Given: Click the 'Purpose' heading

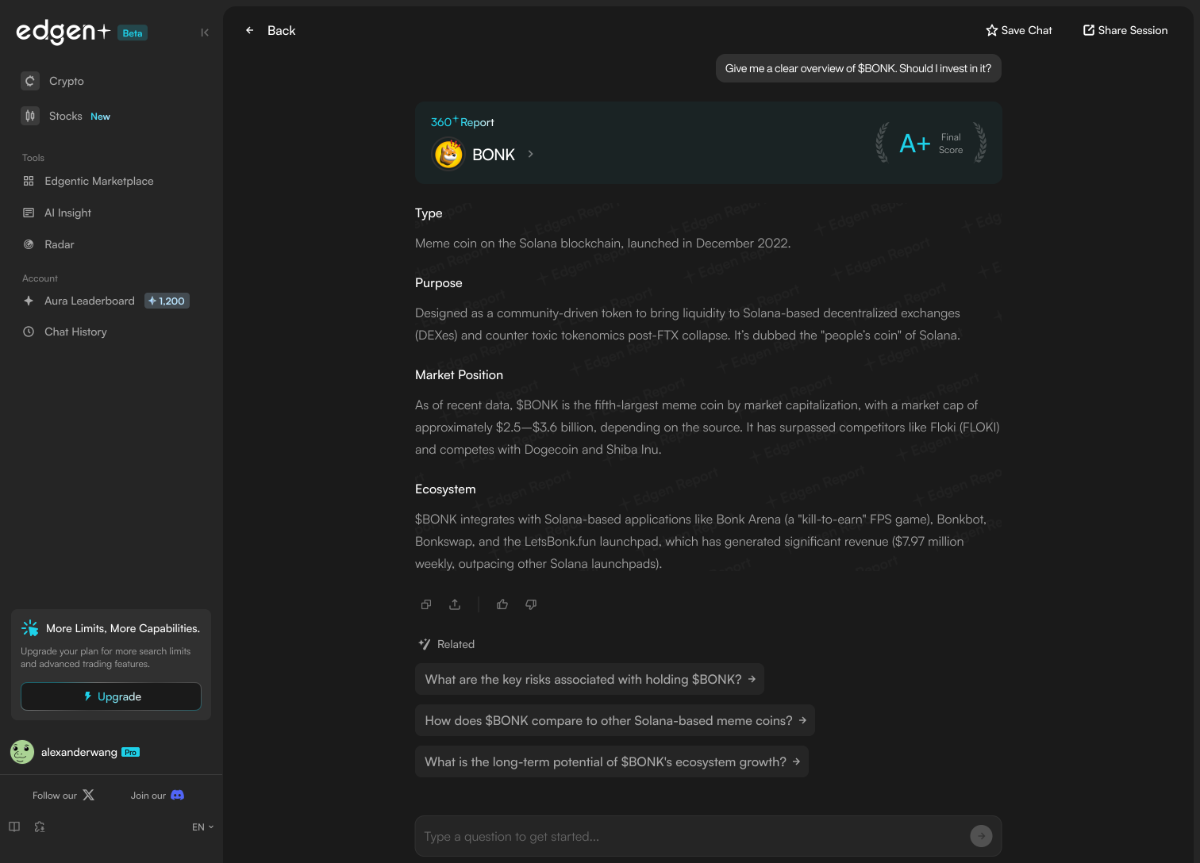Looking at the screenshot, I should [439, 283].
